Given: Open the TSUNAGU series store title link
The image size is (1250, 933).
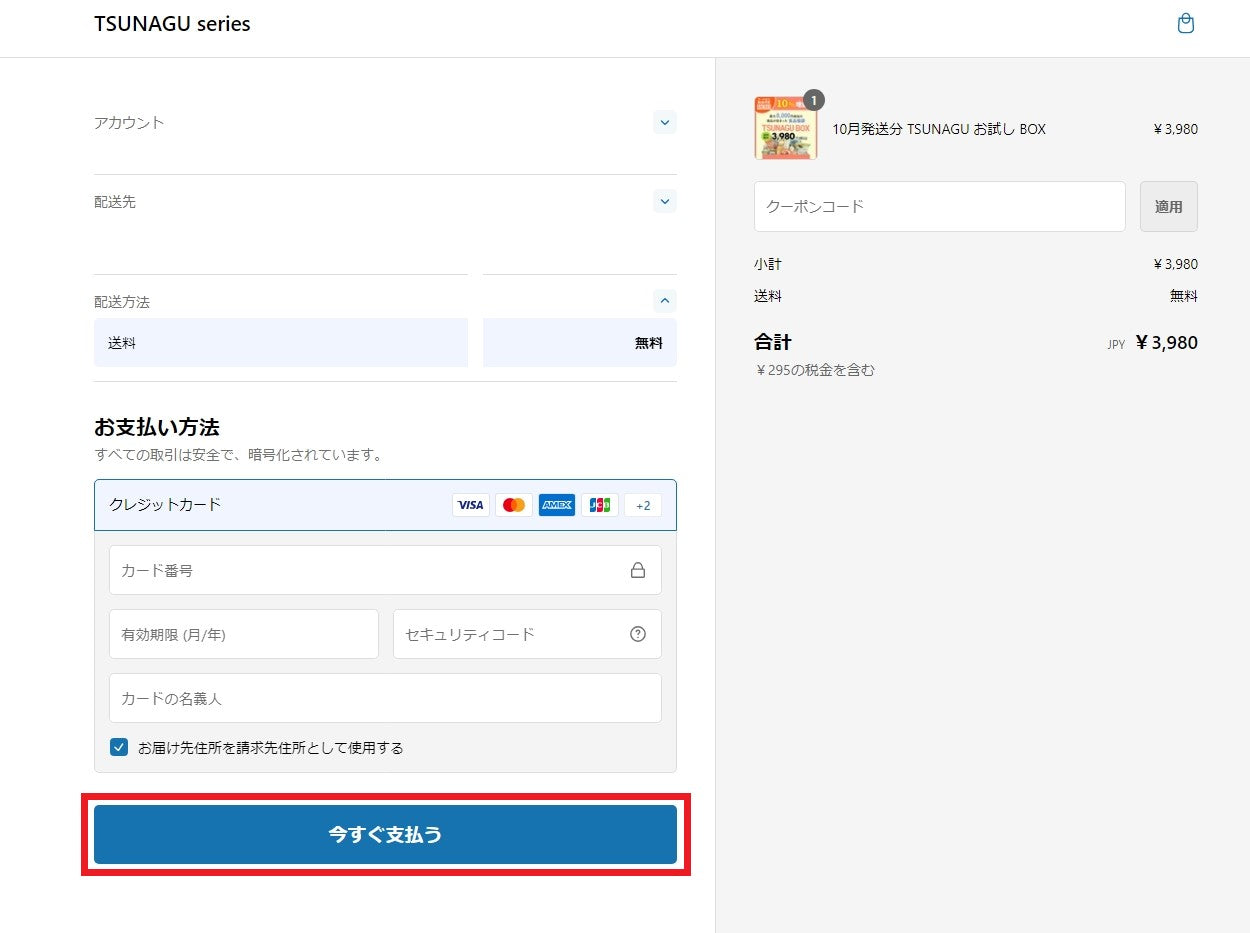Looking at the screenshot, I should (x=172, y=24).
